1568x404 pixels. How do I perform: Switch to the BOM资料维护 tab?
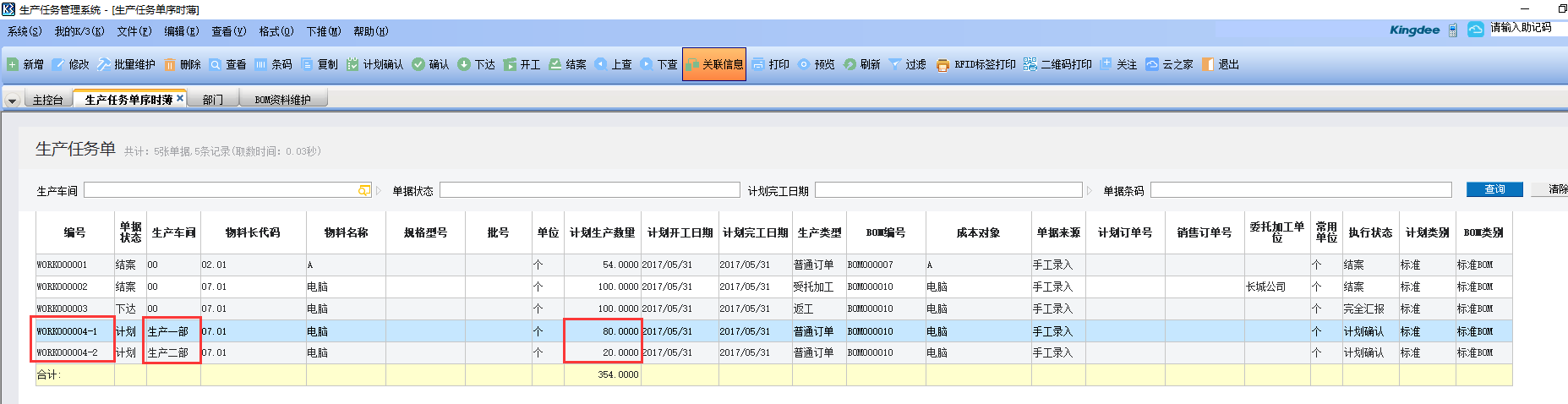pyautogui.click(x=282, y=100)
